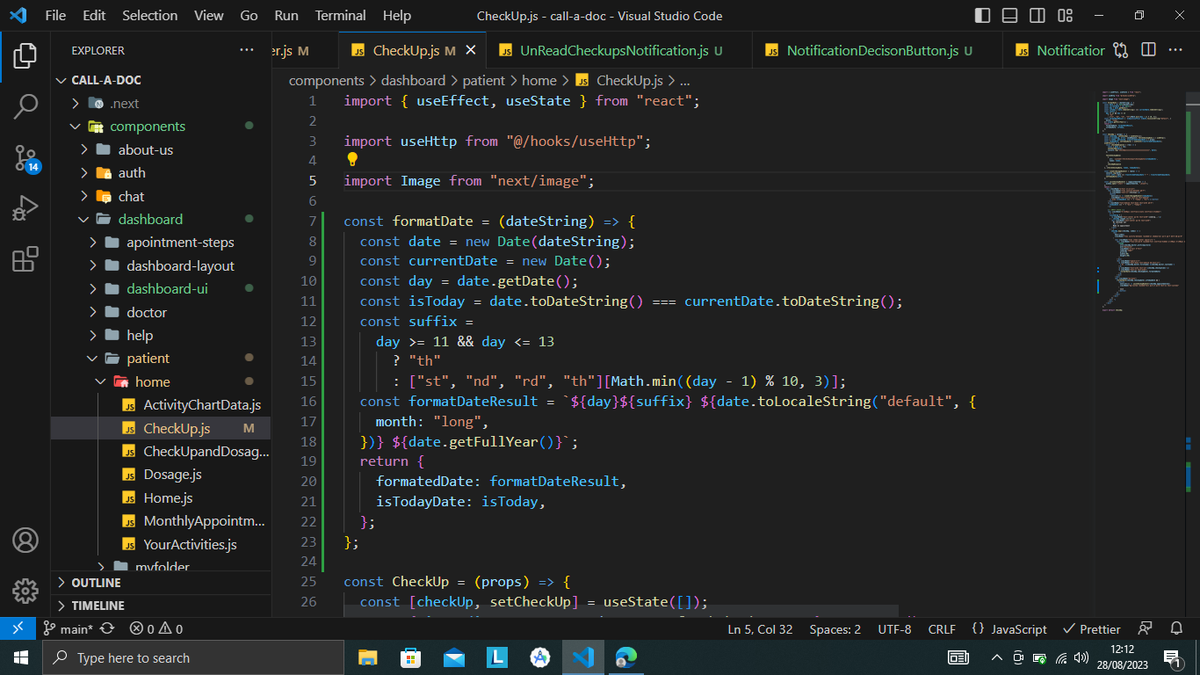Open the Extensions view
The image size is (1200, 675).
tap(25, 259)
